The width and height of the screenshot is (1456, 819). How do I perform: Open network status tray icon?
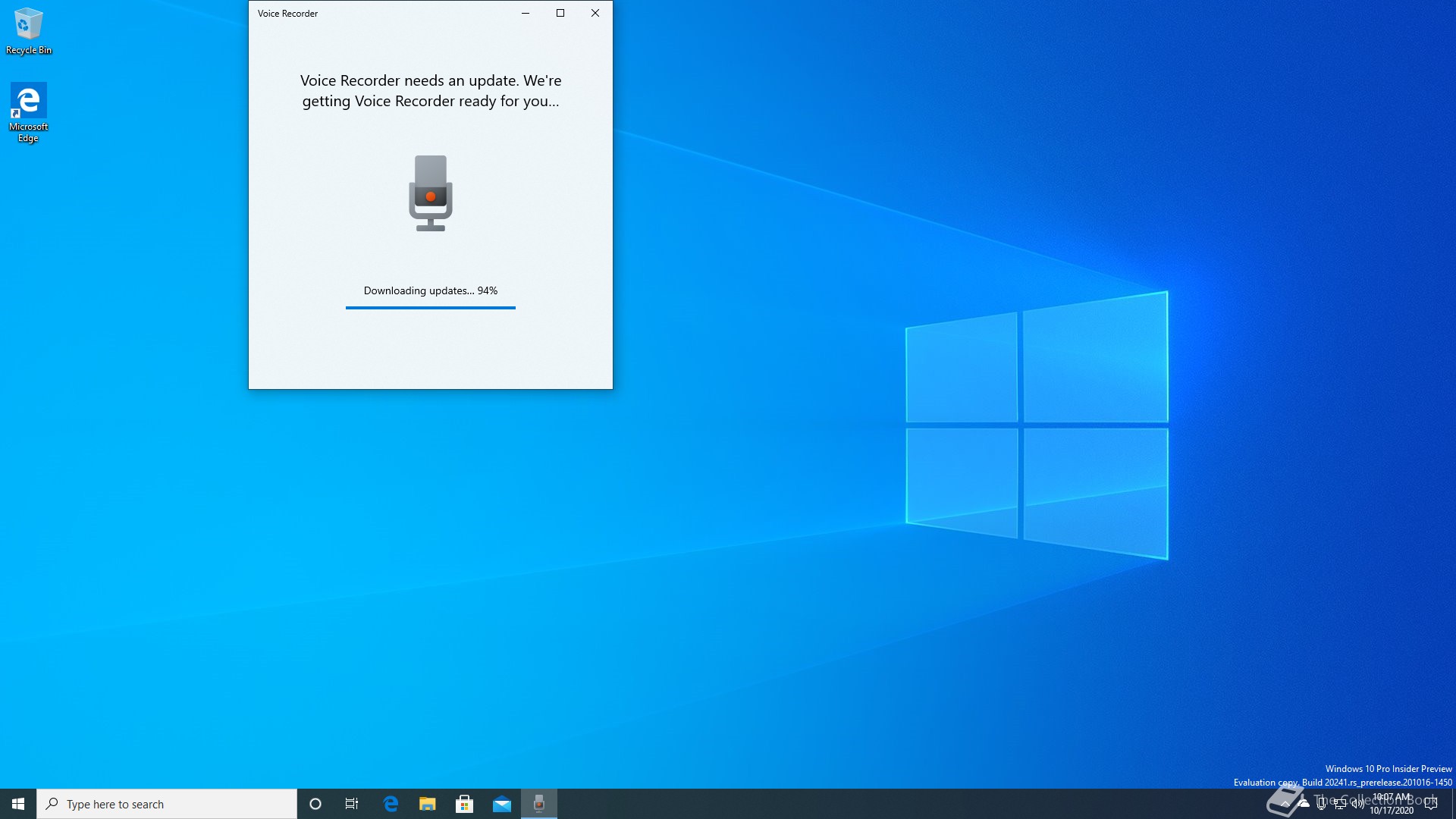click(x=1340, y=804)
